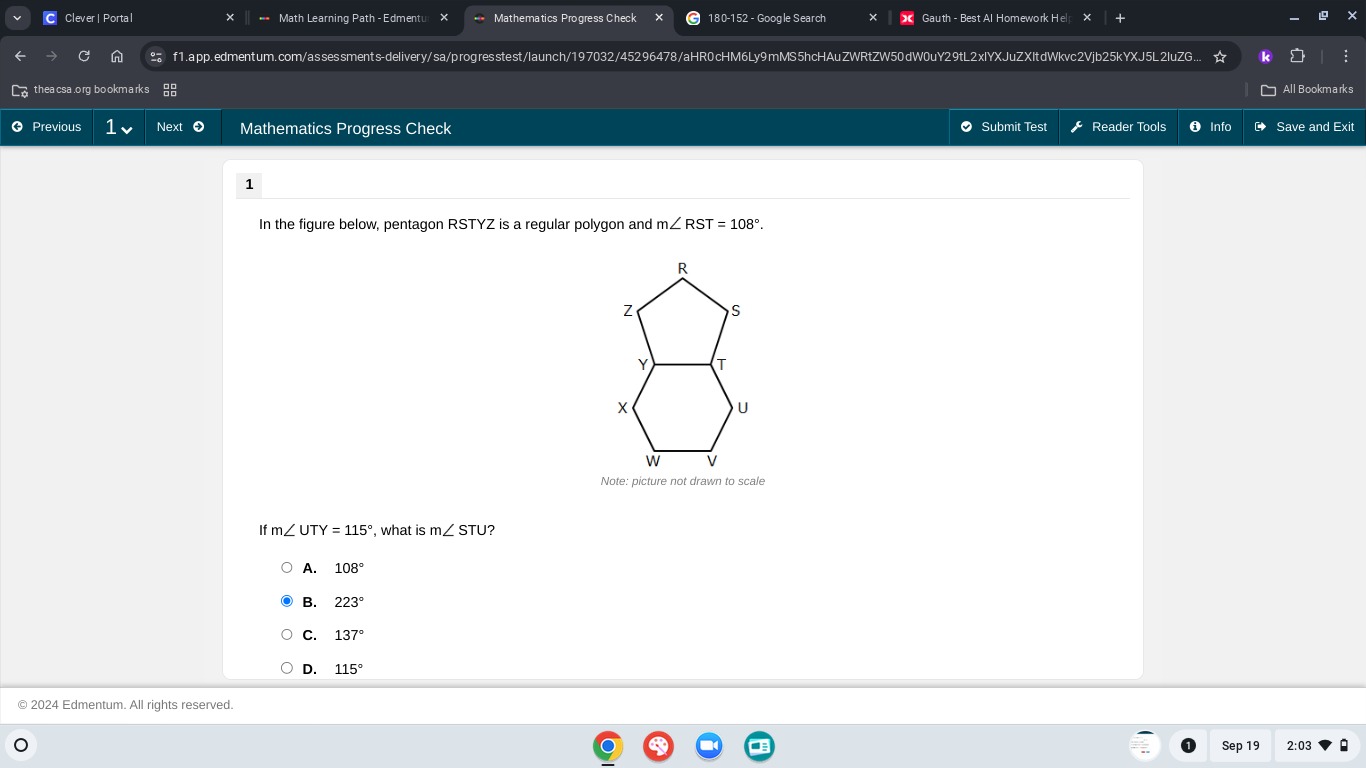This screenshot has height=768, width=1366.
Task: Open the green Classroom app on shelf
Action: [760, 746]
